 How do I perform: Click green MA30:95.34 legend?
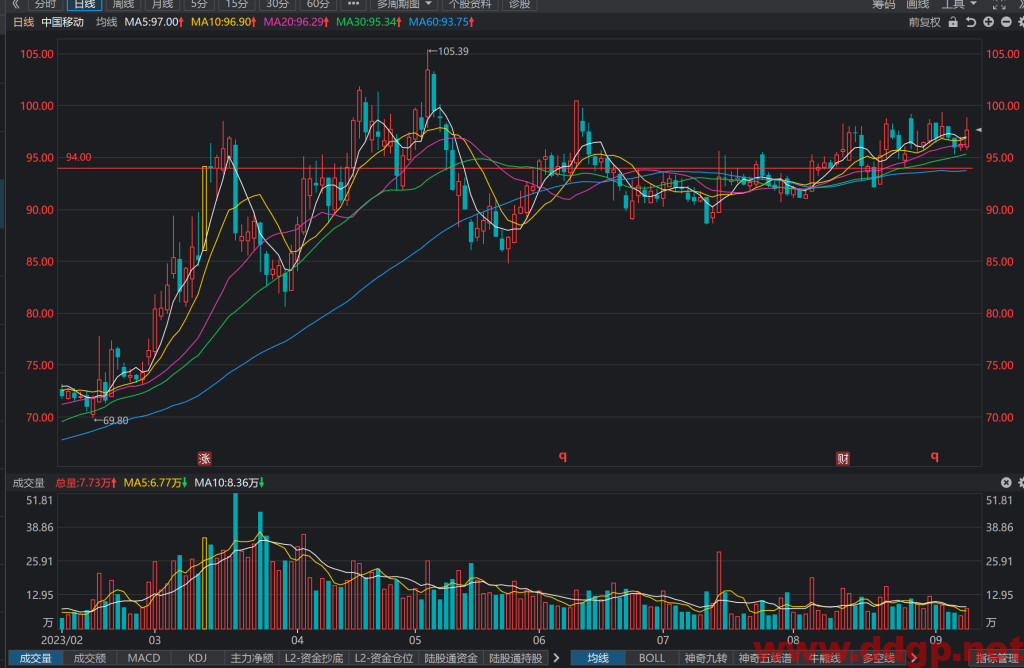pos(368,22)
